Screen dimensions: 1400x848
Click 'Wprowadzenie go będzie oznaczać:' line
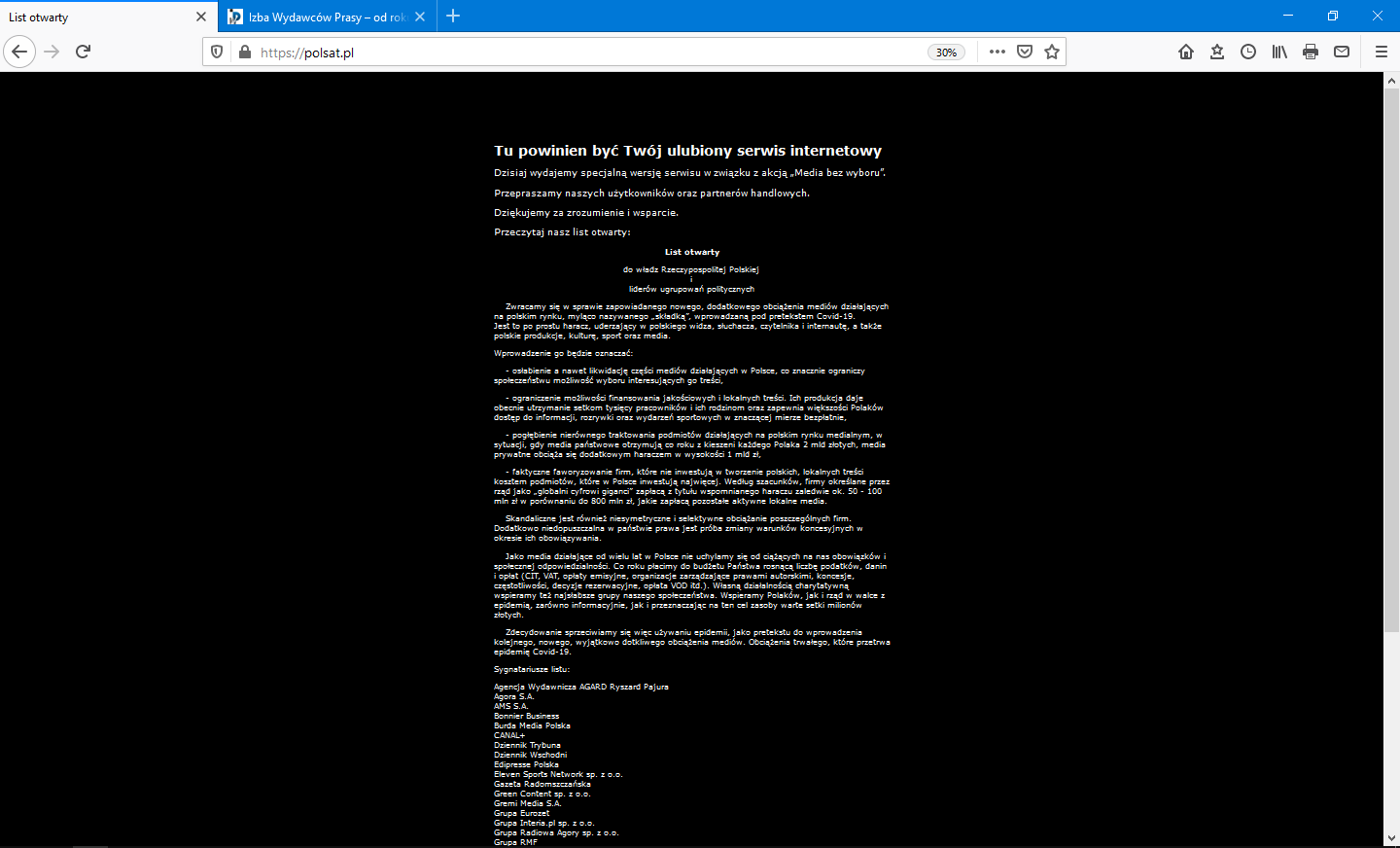[563, 353]
